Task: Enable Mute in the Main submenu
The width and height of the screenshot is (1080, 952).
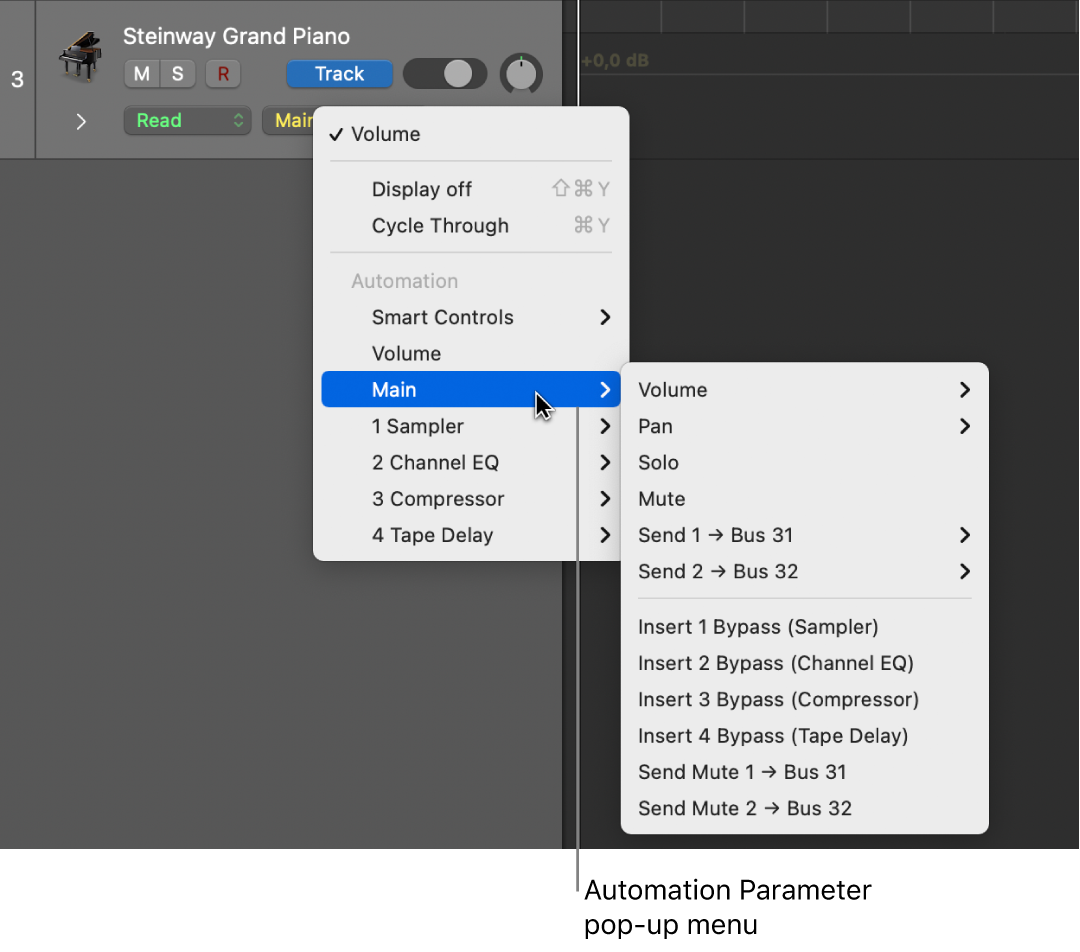Action: (x=661, y=498)
